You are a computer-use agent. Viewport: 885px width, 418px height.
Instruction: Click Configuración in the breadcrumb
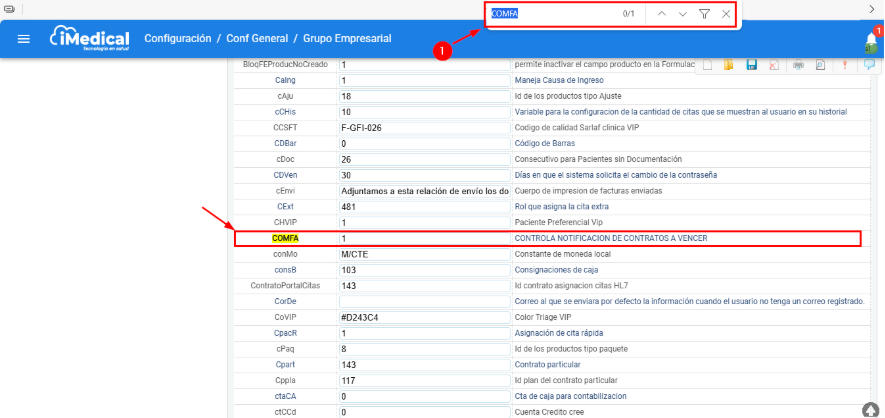point(177,39)
